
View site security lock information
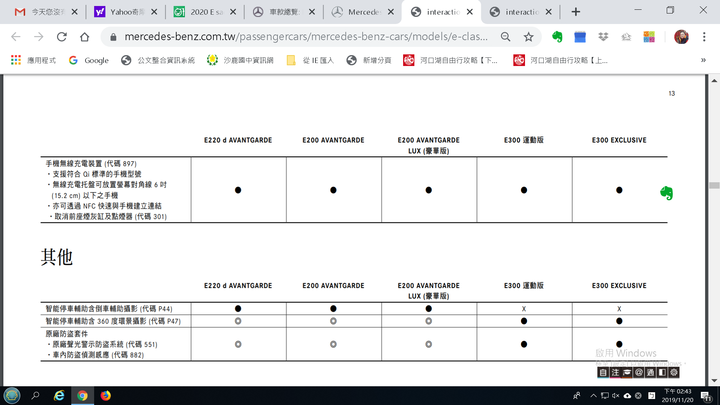click(113, 37)
